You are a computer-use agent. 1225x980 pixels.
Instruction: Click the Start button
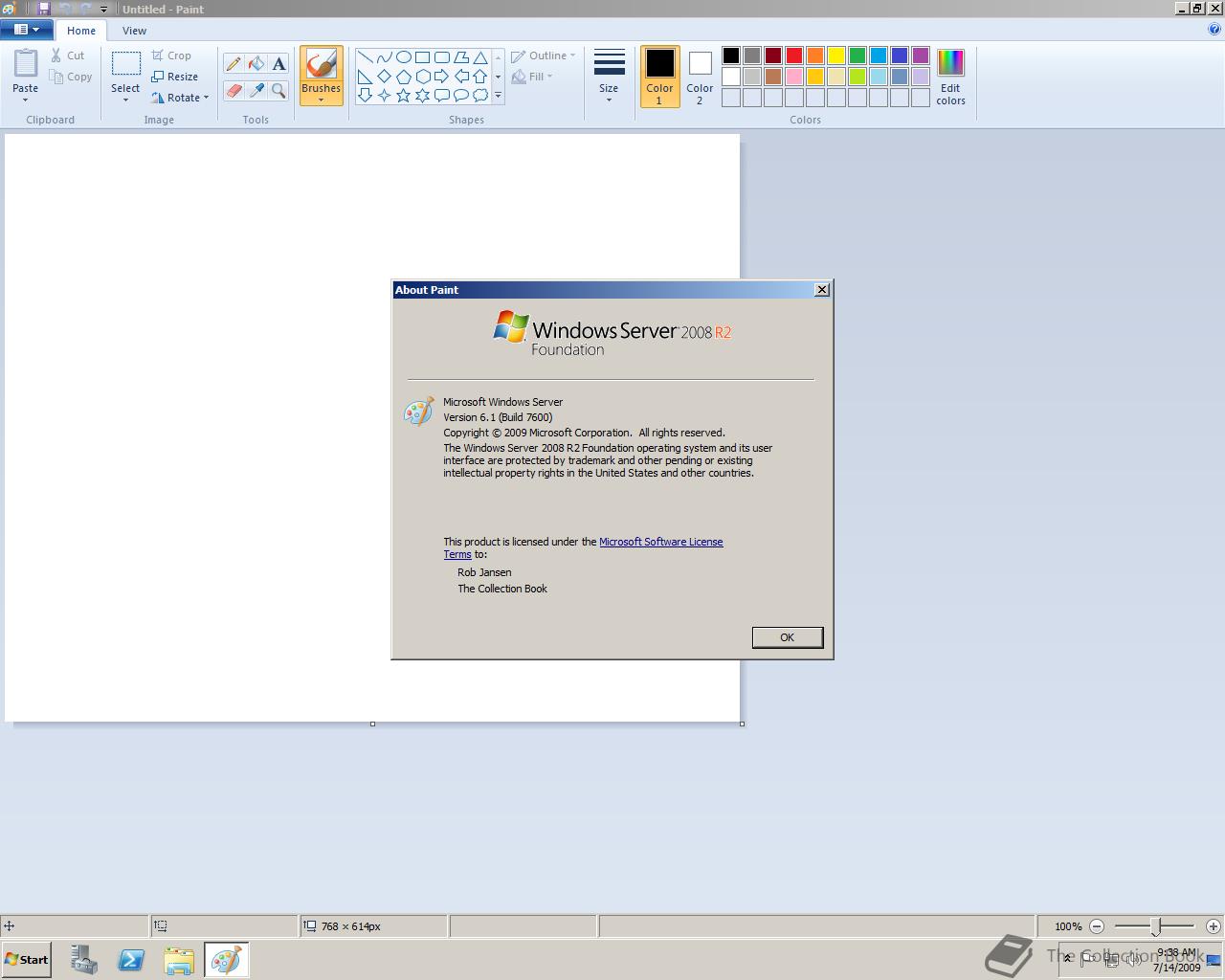coord(26,960)
